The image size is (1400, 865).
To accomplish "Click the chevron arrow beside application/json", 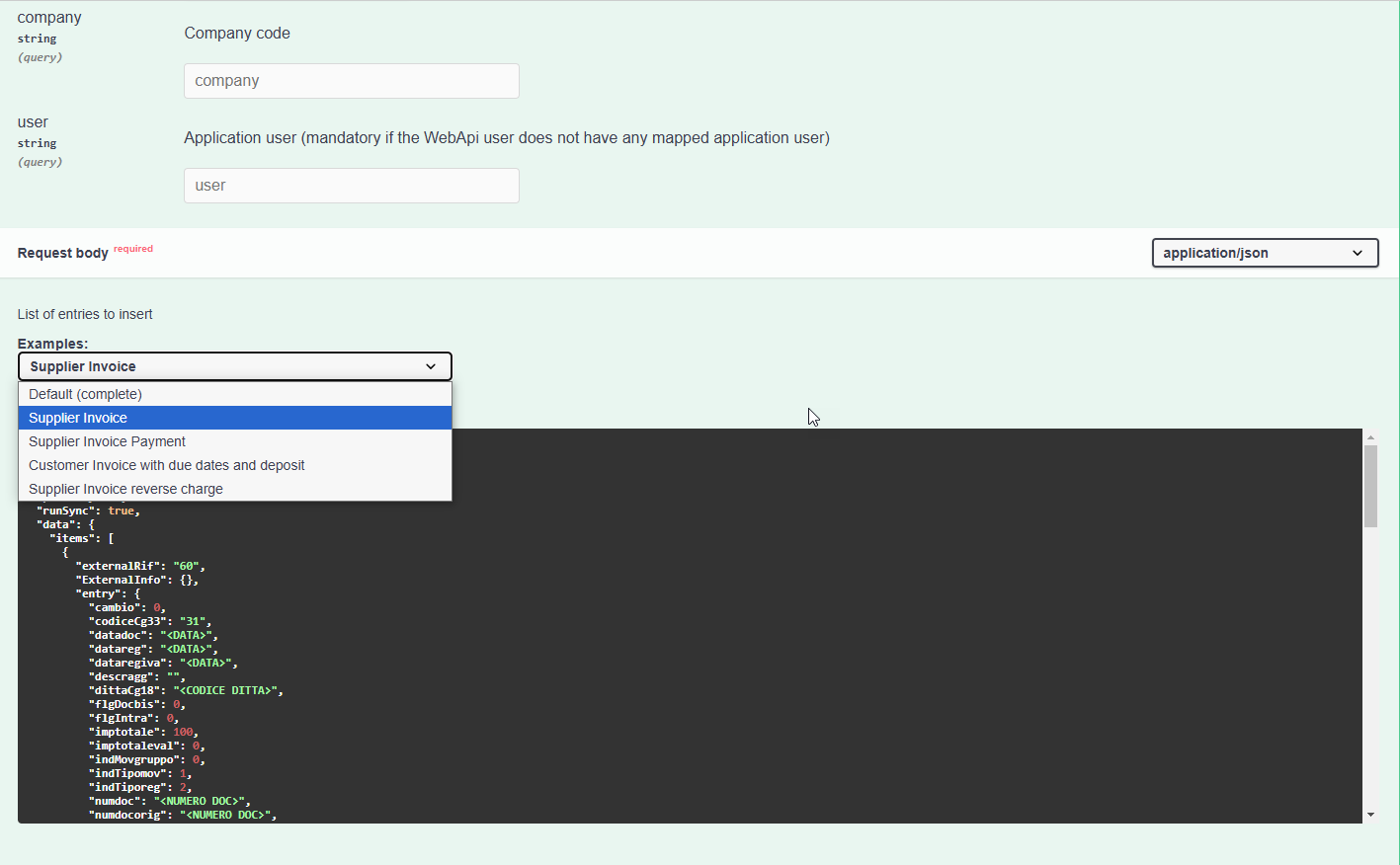I will tap(1358, 253).
